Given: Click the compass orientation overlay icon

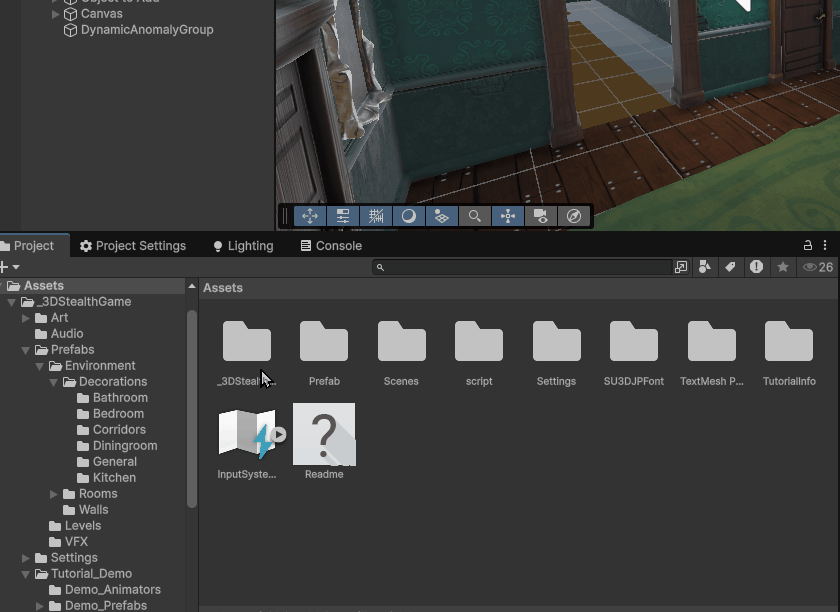Looking at the screenshot, I should tap(573, 216).
